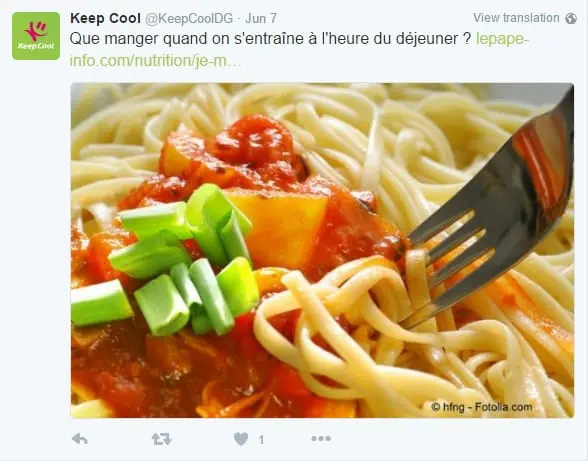Screen dimensions: 588x461
Task: Open the green Keep Cool avatar logo
Action: coord(36,36)
